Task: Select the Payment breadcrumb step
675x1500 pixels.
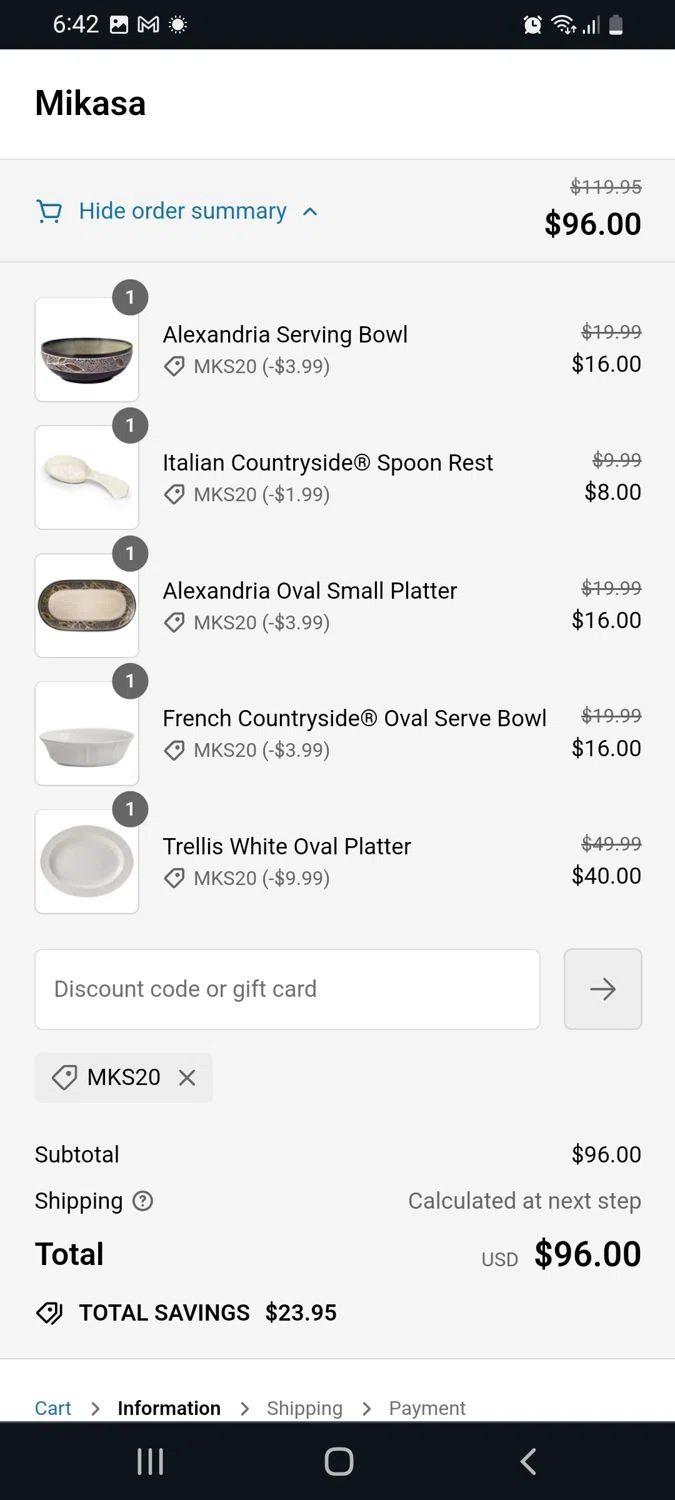Action: point(427,1408)
